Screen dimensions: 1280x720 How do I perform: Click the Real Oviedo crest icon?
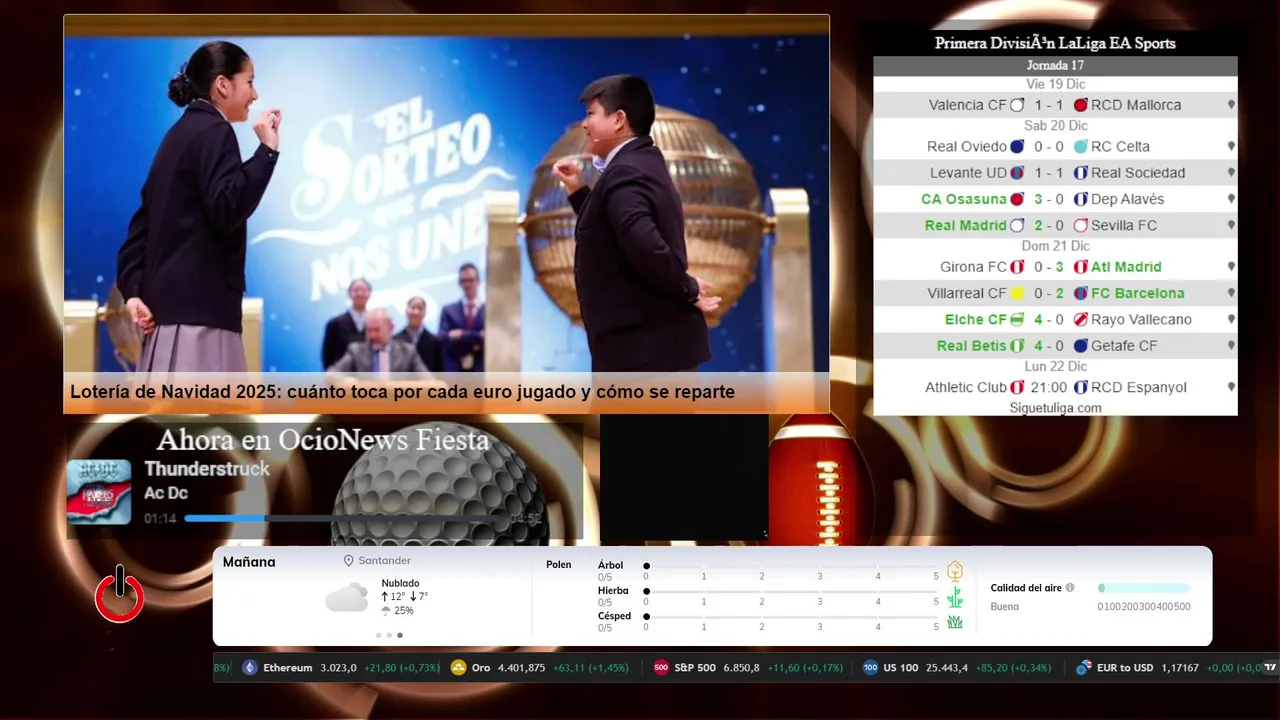pos(1017,147)
